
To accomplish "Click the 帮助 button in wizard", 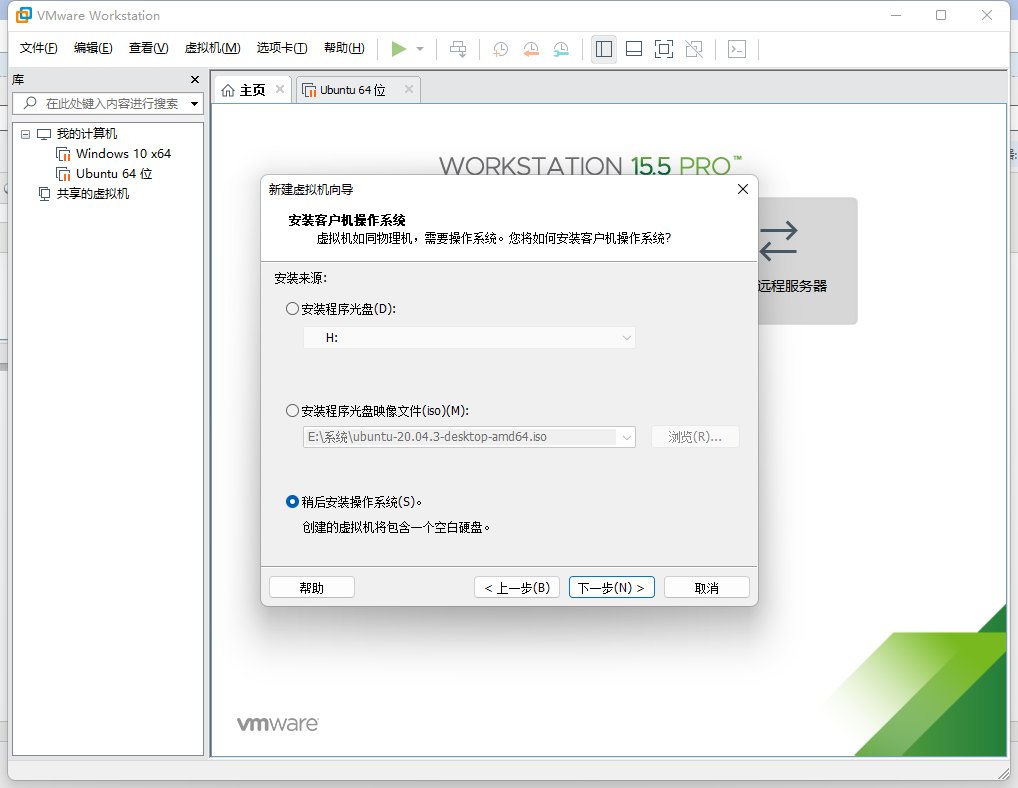I will coord(312,587).
